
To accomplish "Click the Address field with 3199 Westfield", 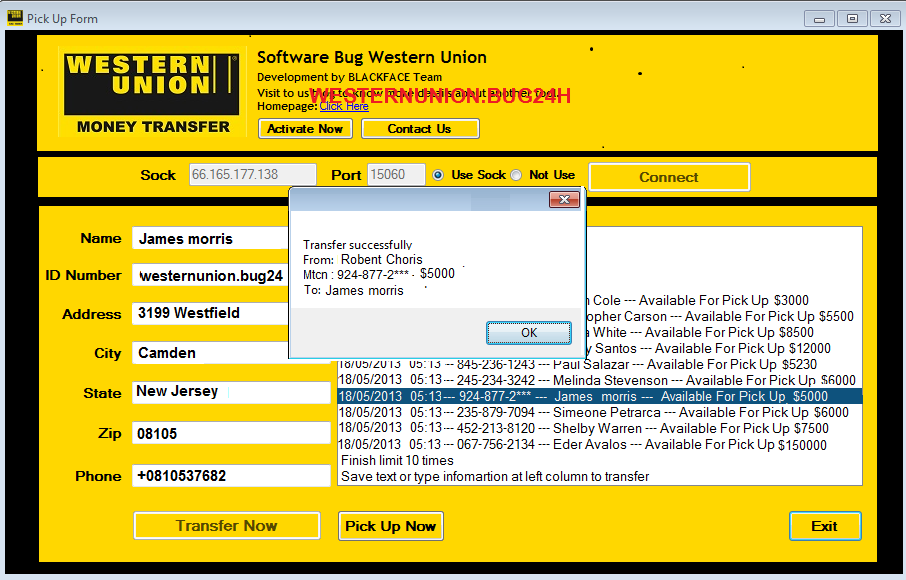I will 210,313.
